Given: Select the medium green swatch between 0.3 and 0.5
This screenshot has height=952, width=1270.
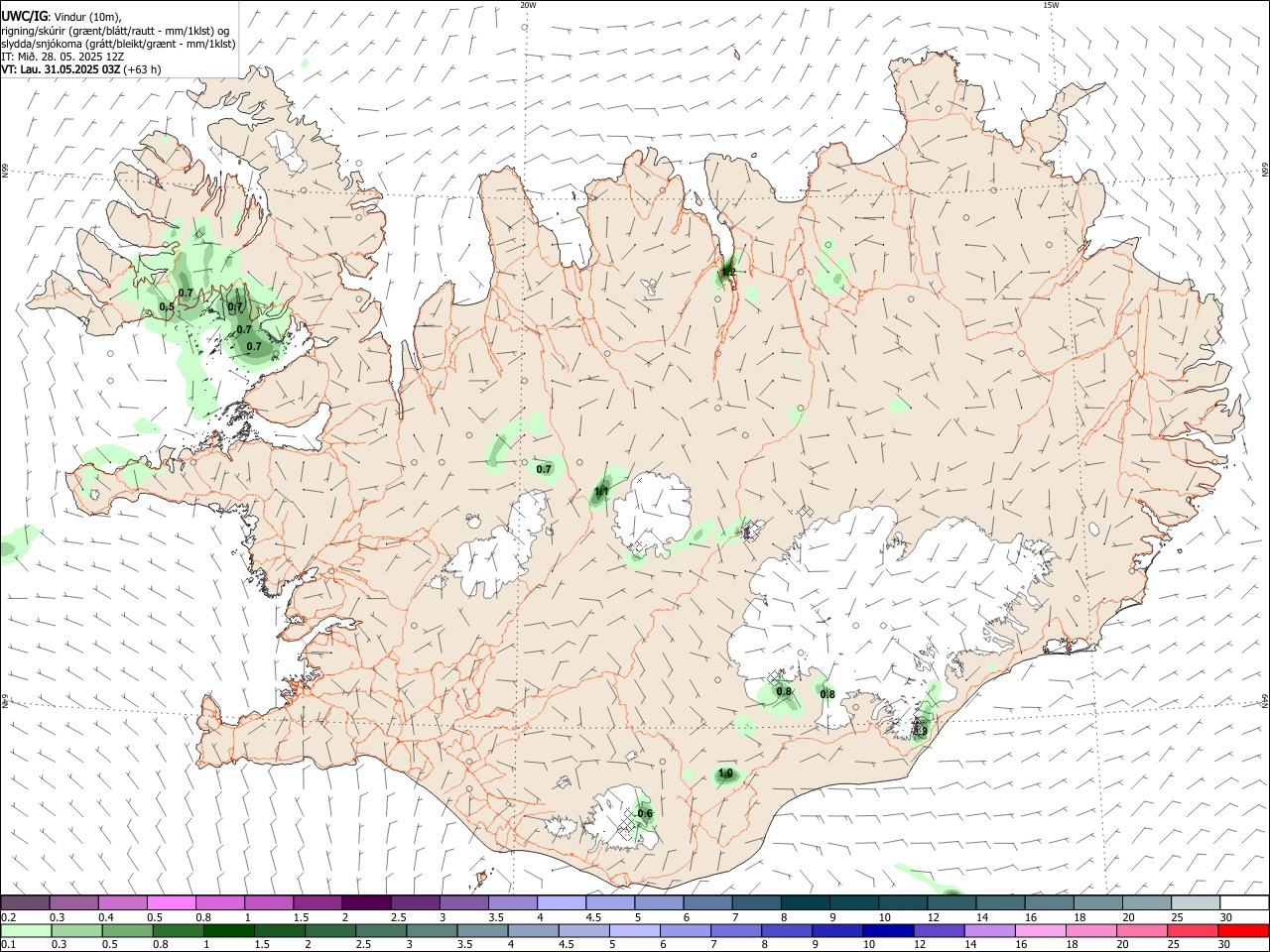Looking at the screenshot, I should pyautogui.click(x=77, y=931).
